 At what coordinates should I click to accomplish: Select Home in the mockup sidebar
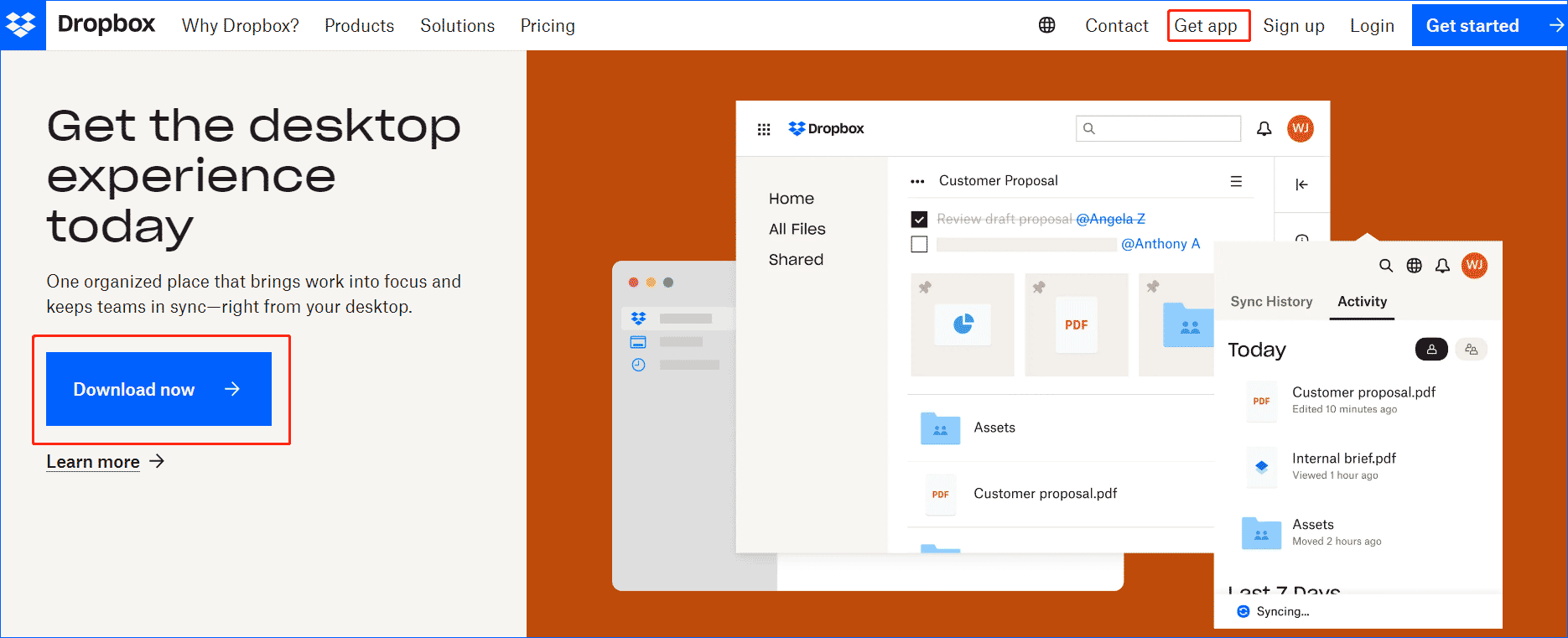pos(792,199)
